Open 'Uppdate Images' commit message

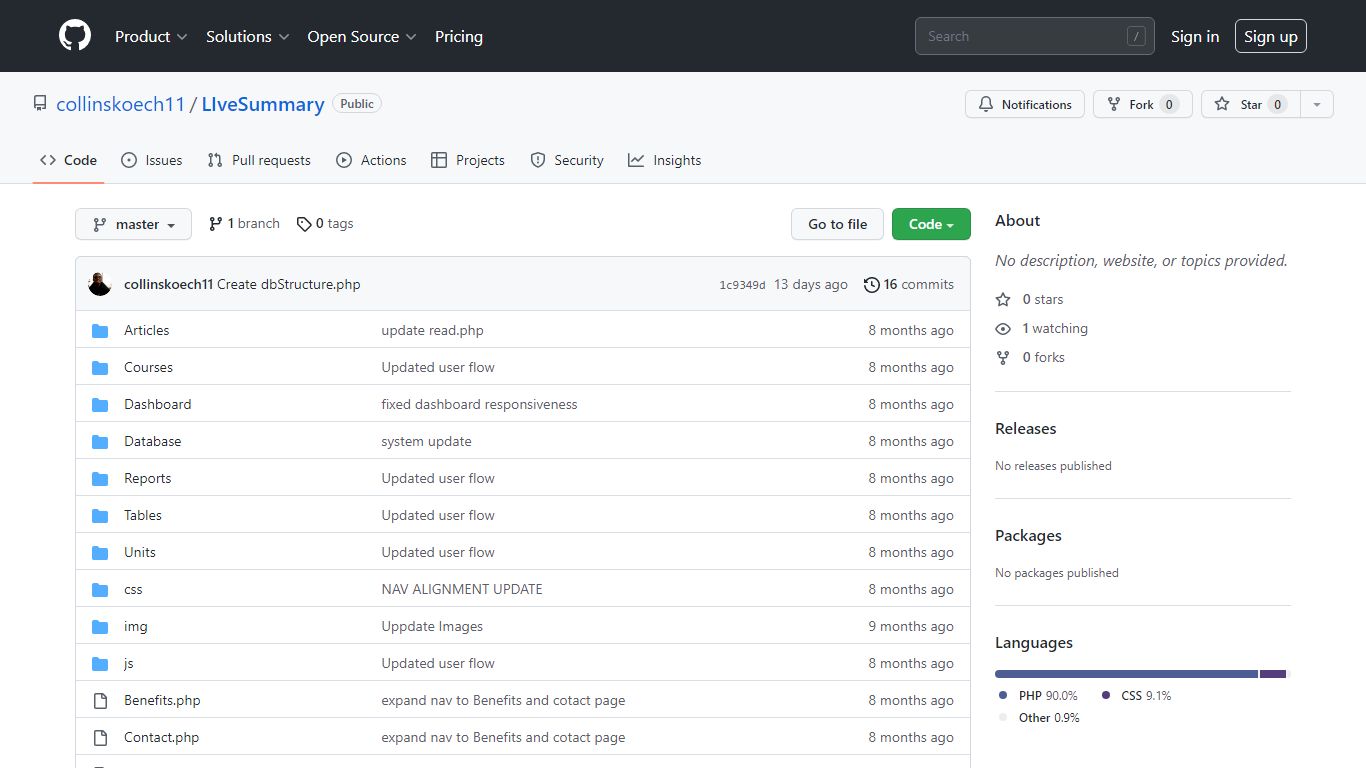point(432,626)
